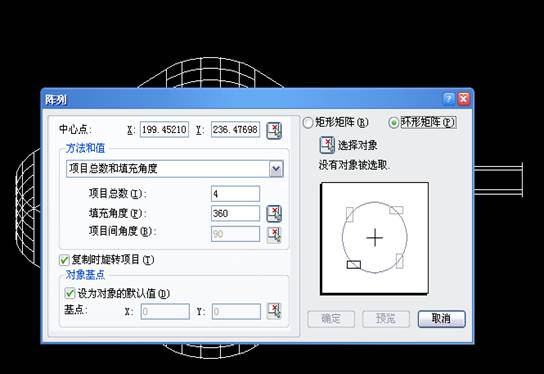Click the pick center point icon
Screen dimensions: 544x374
(x=274, y=130)
